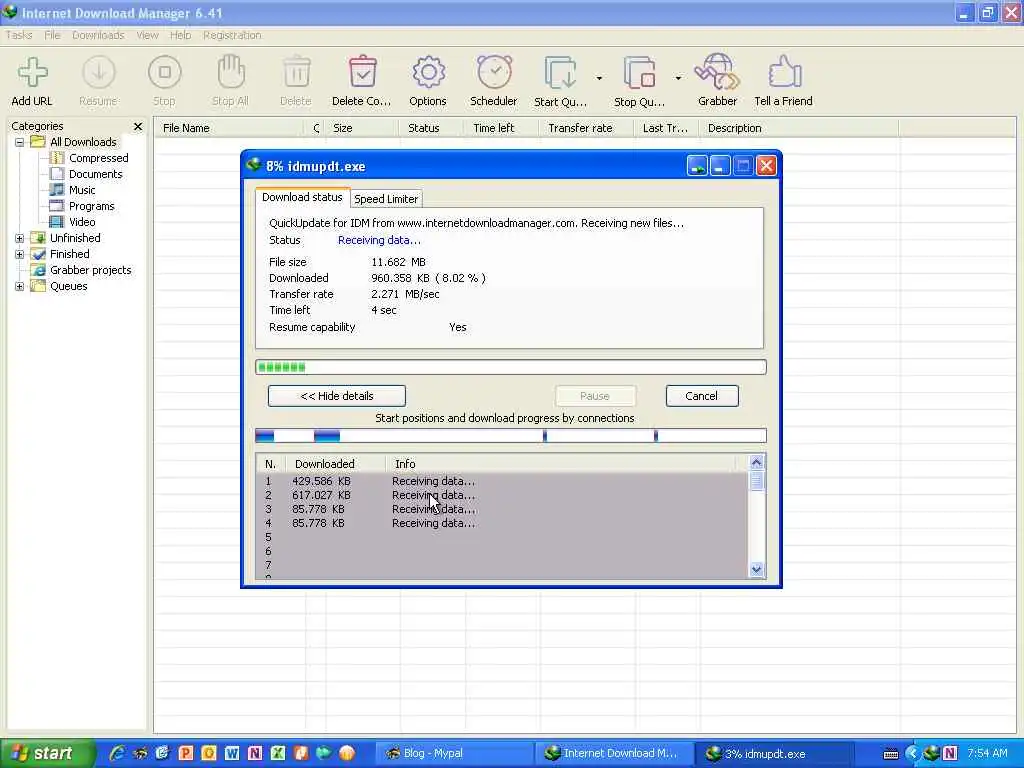Open the Tasks menu
This screenshot has width=1024, height=768.
19,35
